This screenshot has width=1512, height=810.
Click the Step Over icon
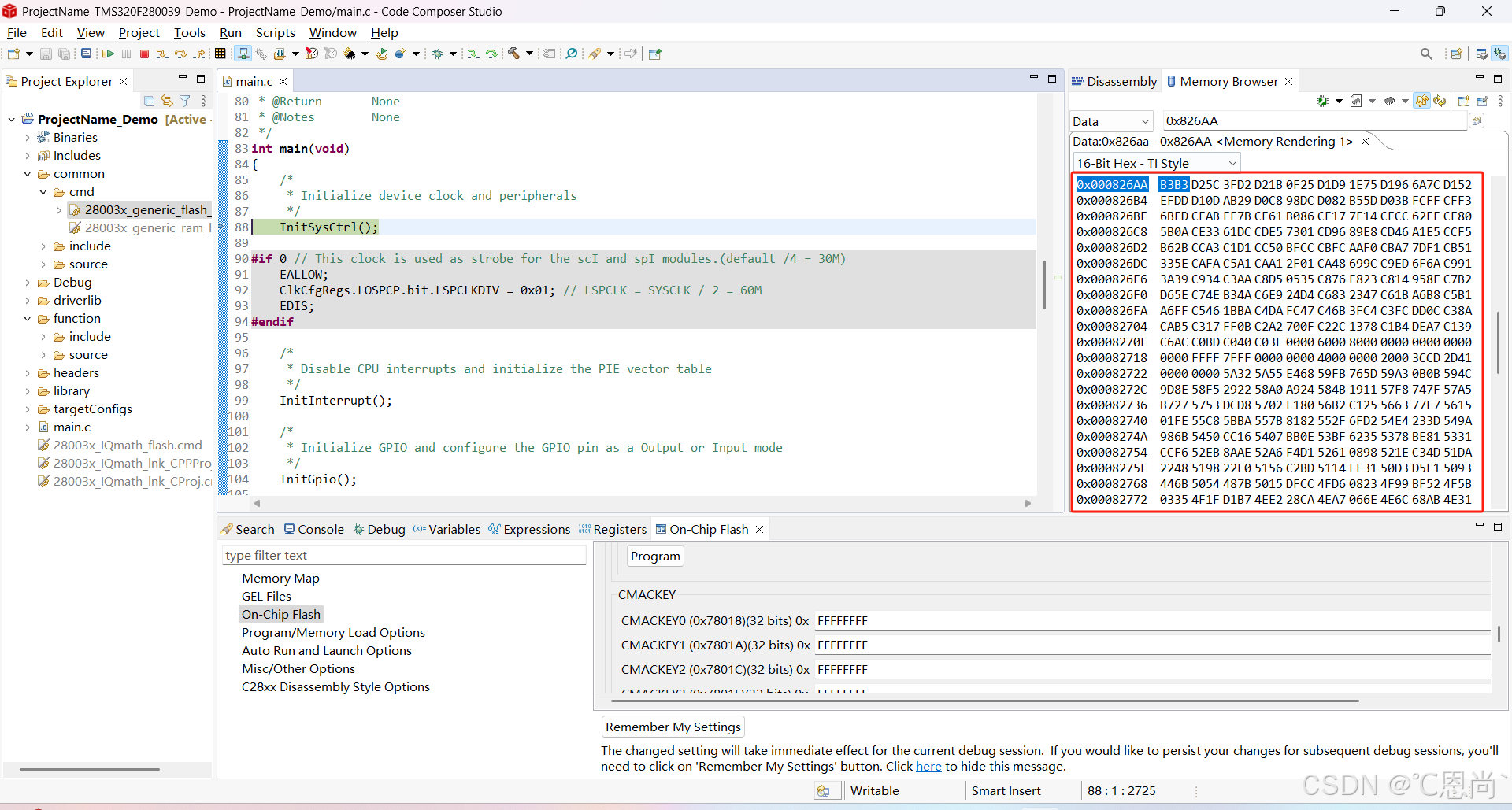click(x=180, y=54)
